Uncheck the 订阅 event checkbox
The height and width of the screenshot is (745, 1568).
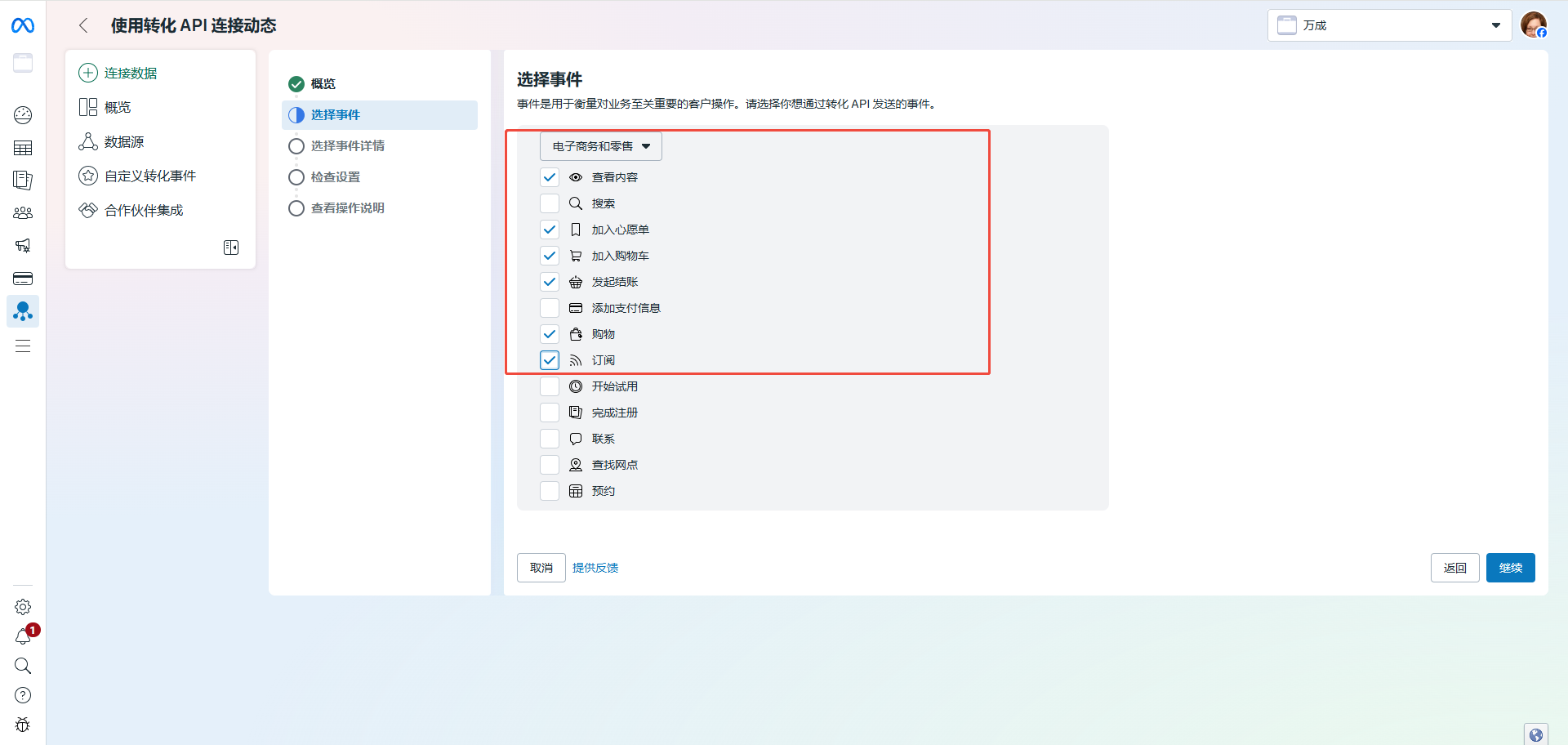coord(550,360)
